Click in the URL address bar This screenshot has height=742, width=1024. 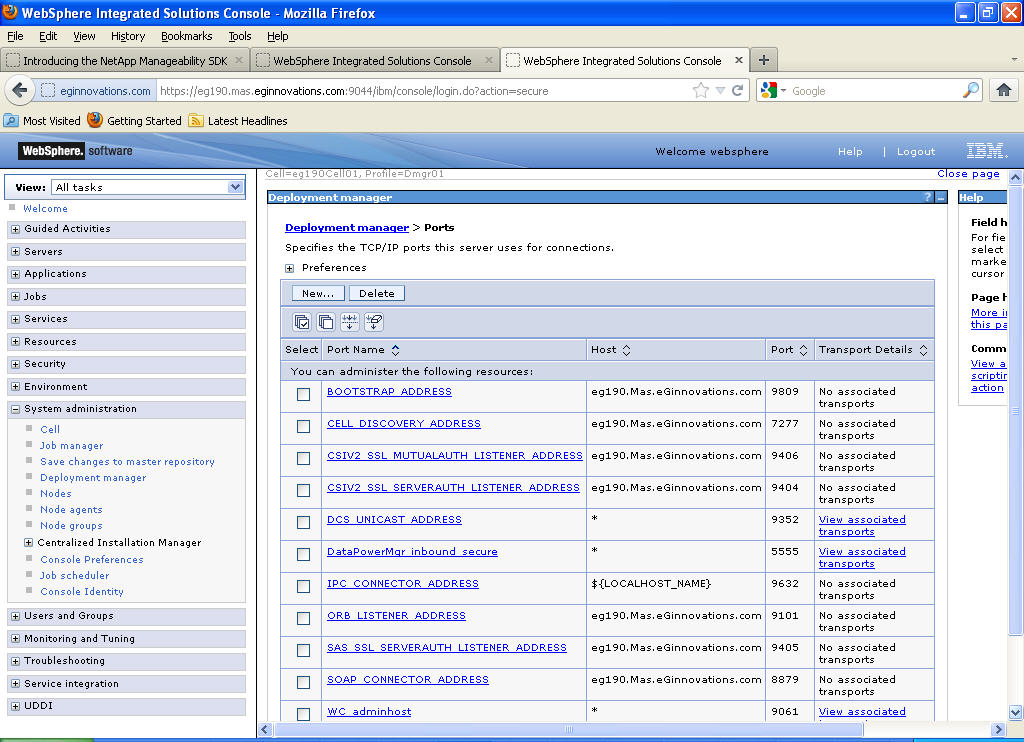[x=424, y=91]
